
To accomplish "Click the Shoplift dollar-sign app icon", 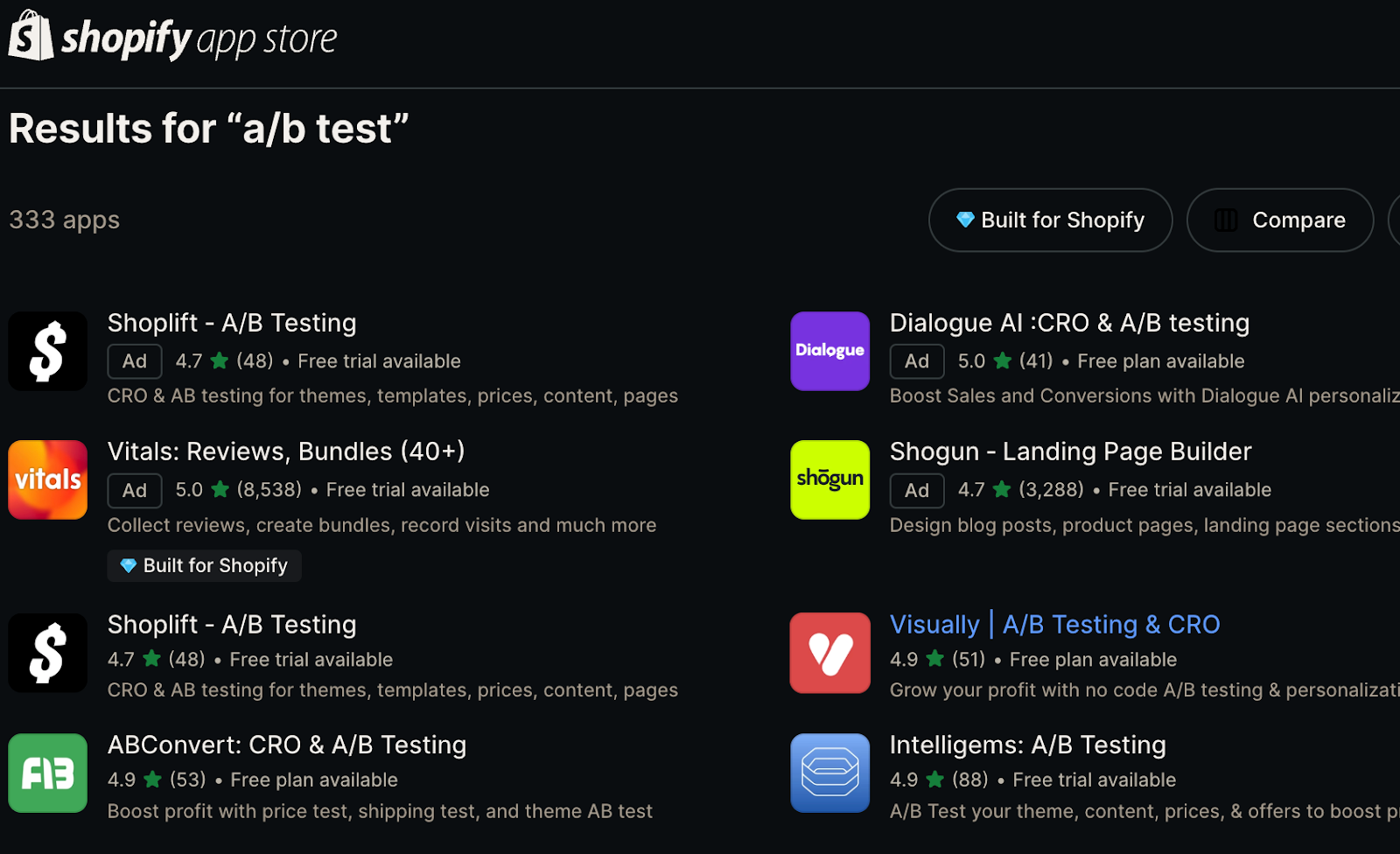I will click(47, 351).
